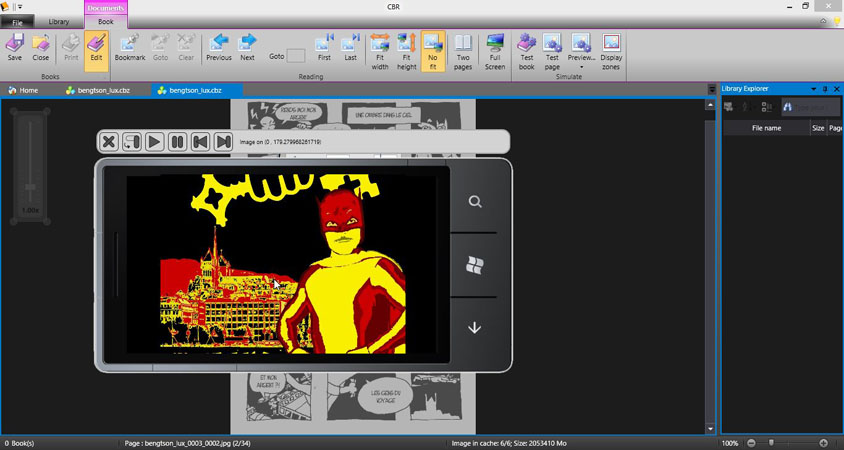Skip to next frame in simulator

[223, 142]
